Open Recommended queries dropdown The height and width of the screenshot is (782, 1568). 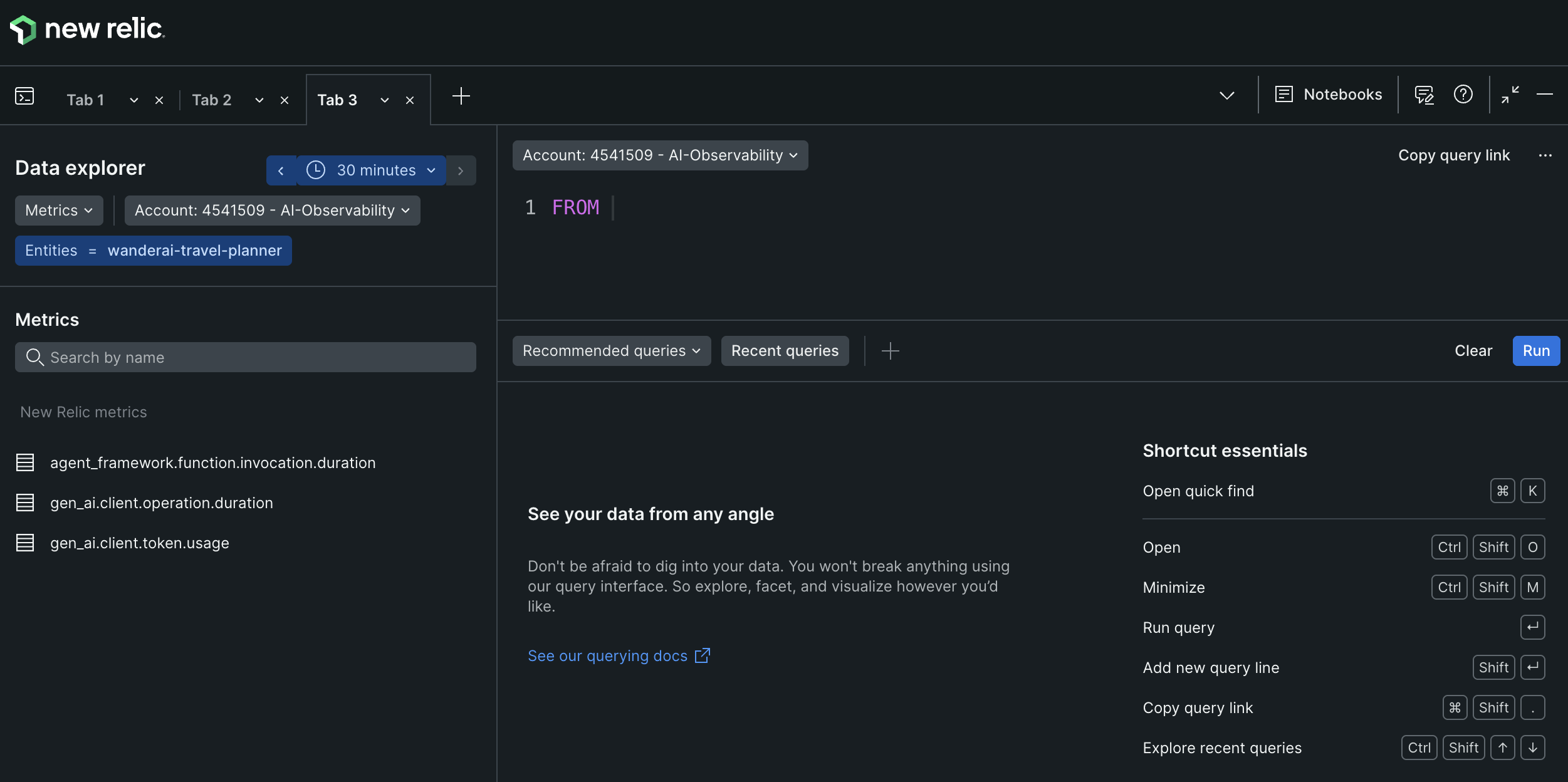611,351
